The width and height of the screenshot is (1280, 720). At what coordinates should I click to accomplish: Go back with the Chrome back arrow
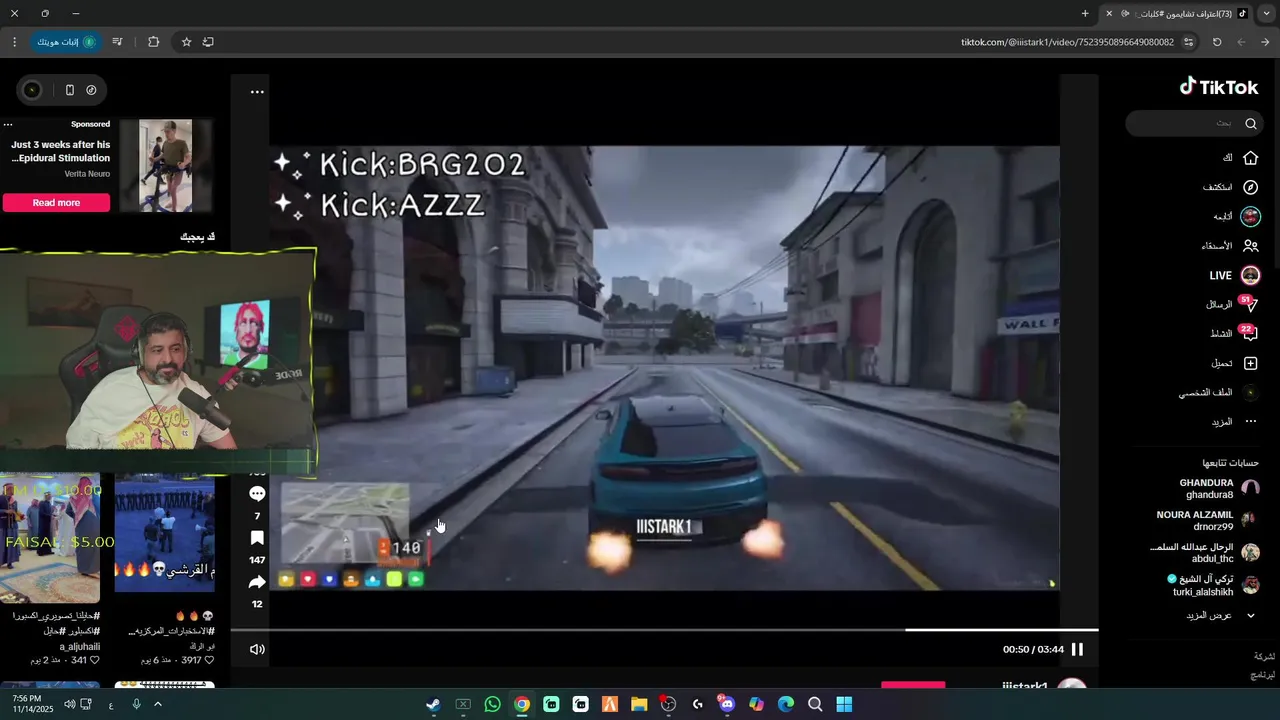(1265, 42)
